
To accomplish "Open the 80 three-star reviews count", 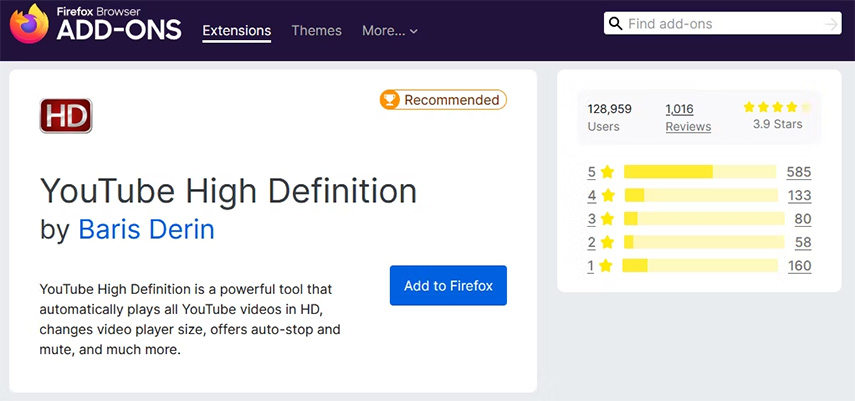I will tap(803, 219).
